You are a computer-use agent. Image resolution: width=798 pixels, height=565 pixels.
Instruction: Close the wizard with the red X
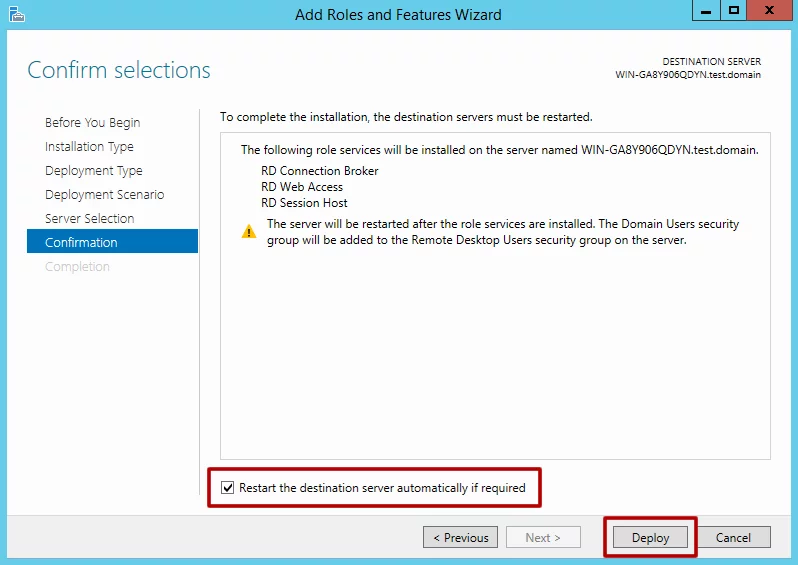[772, 11]
